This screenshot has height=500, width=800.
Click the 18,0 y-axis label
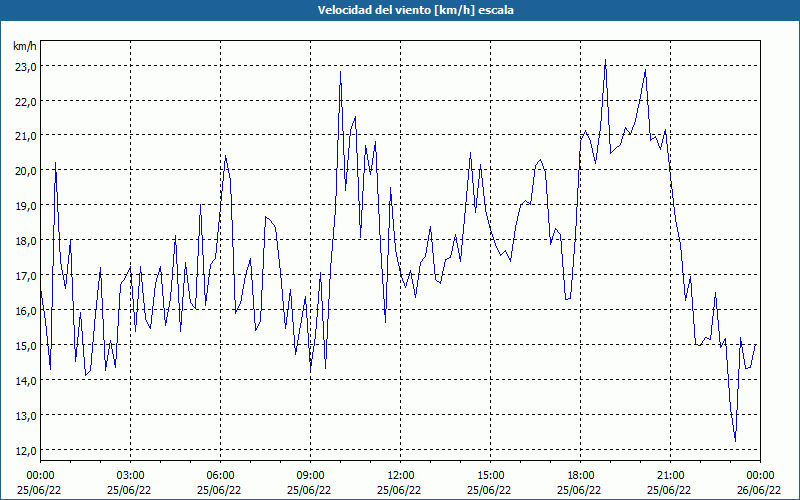coord(24,241)
